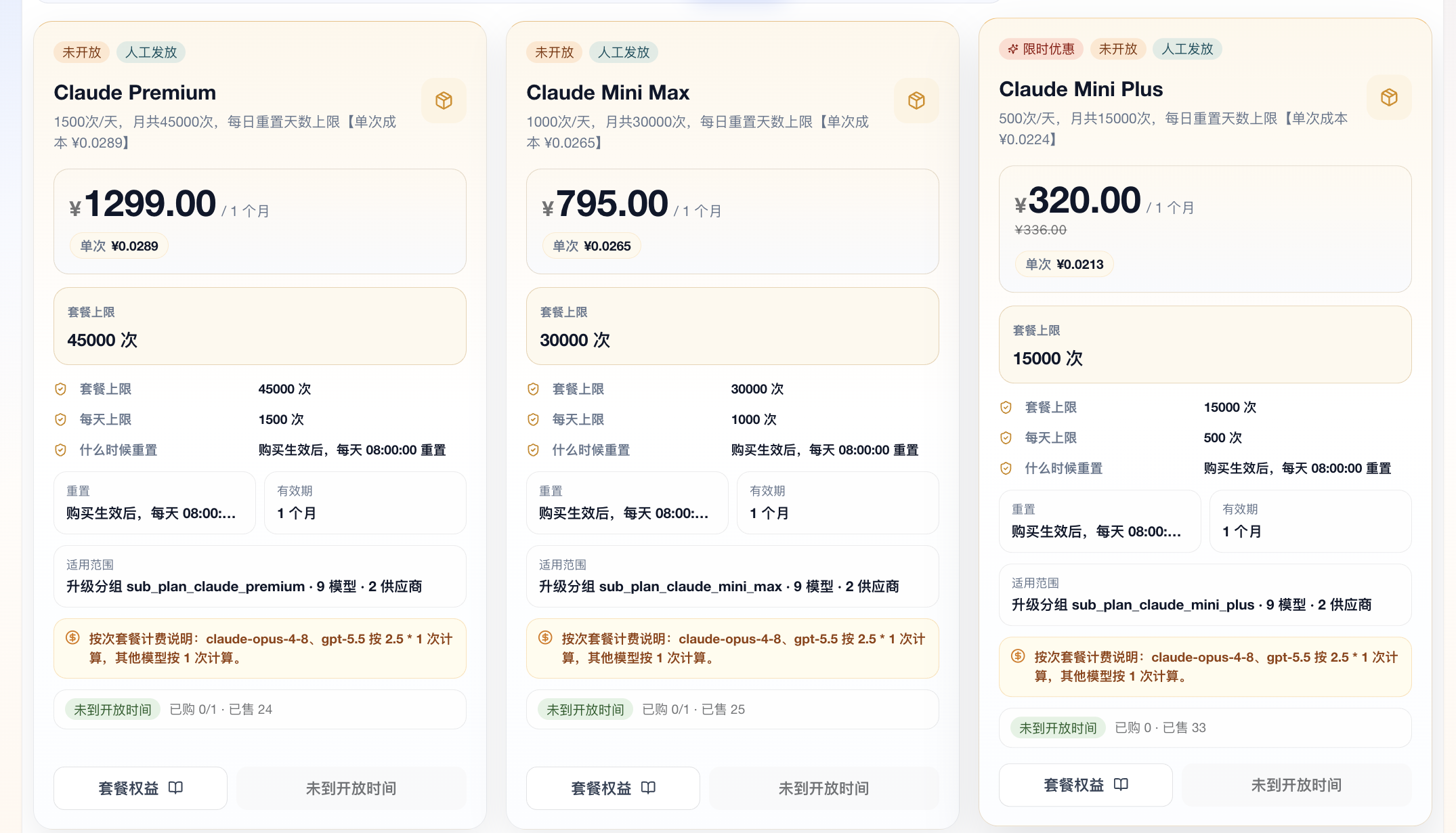Click Claude Mini Max description with ¥0.0265】
The image size is (1456, 833).
(x=698, y=132)
